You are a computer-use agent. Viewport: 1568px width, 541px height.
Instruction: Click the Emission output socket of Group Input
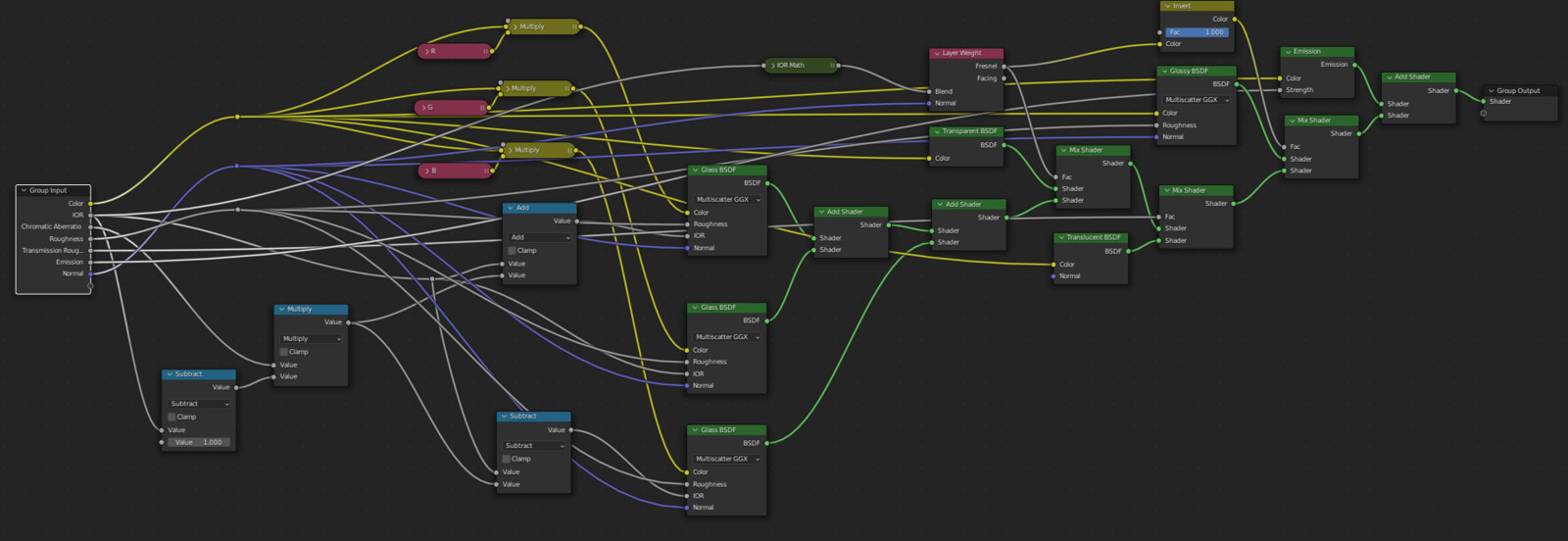91,263
